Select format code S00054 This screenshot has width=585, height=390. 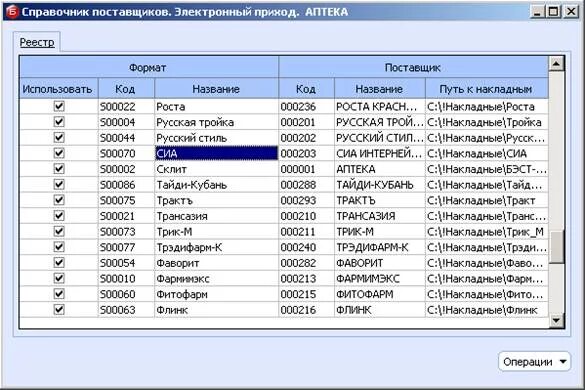(x=126, y=263)
